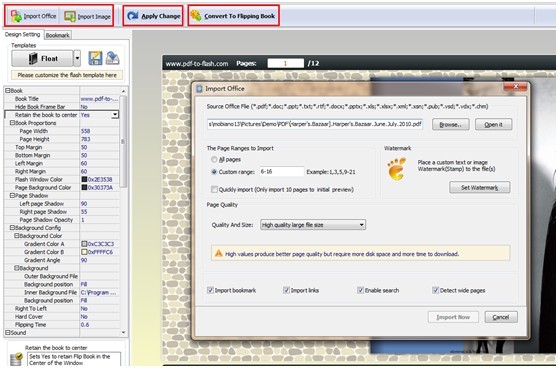Select the Inner Background File row
The image size is (558, 368).
pos(62,292)
